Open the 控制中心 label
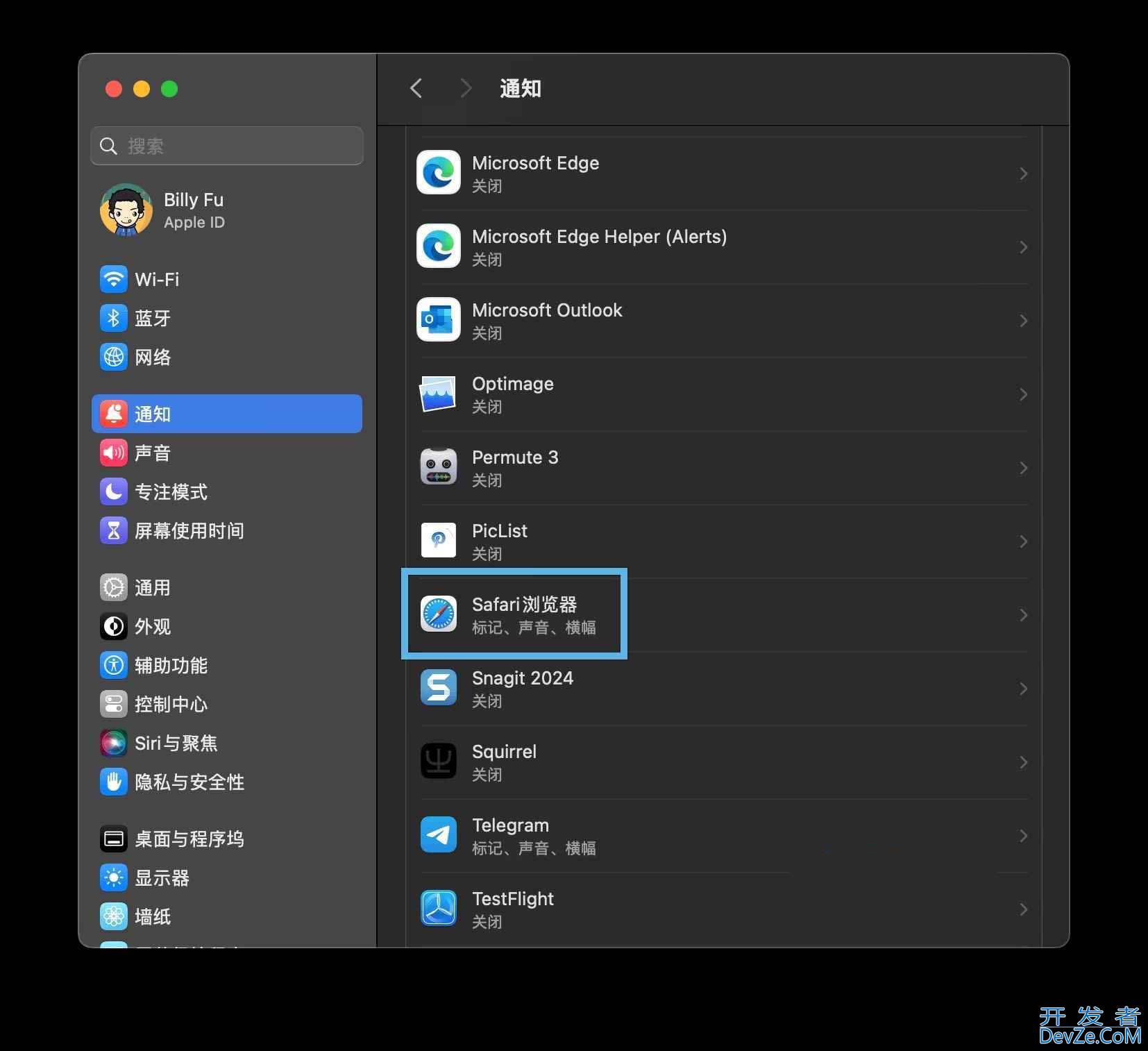1148x1051 pixels. 171,705
